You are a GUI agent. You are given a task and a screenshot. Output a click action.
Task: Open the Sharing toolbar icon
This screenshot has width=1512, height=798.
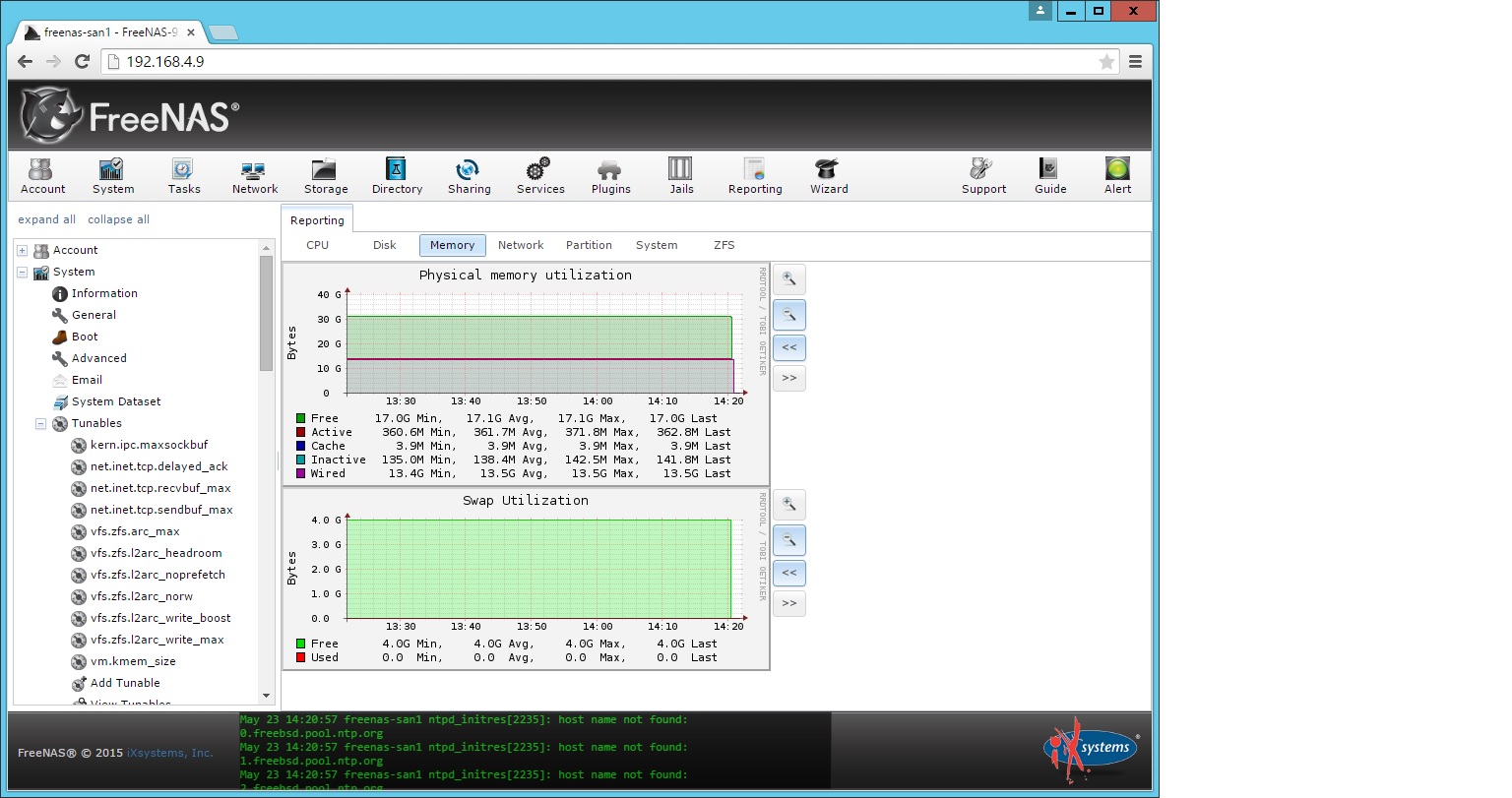pos(469,176)
